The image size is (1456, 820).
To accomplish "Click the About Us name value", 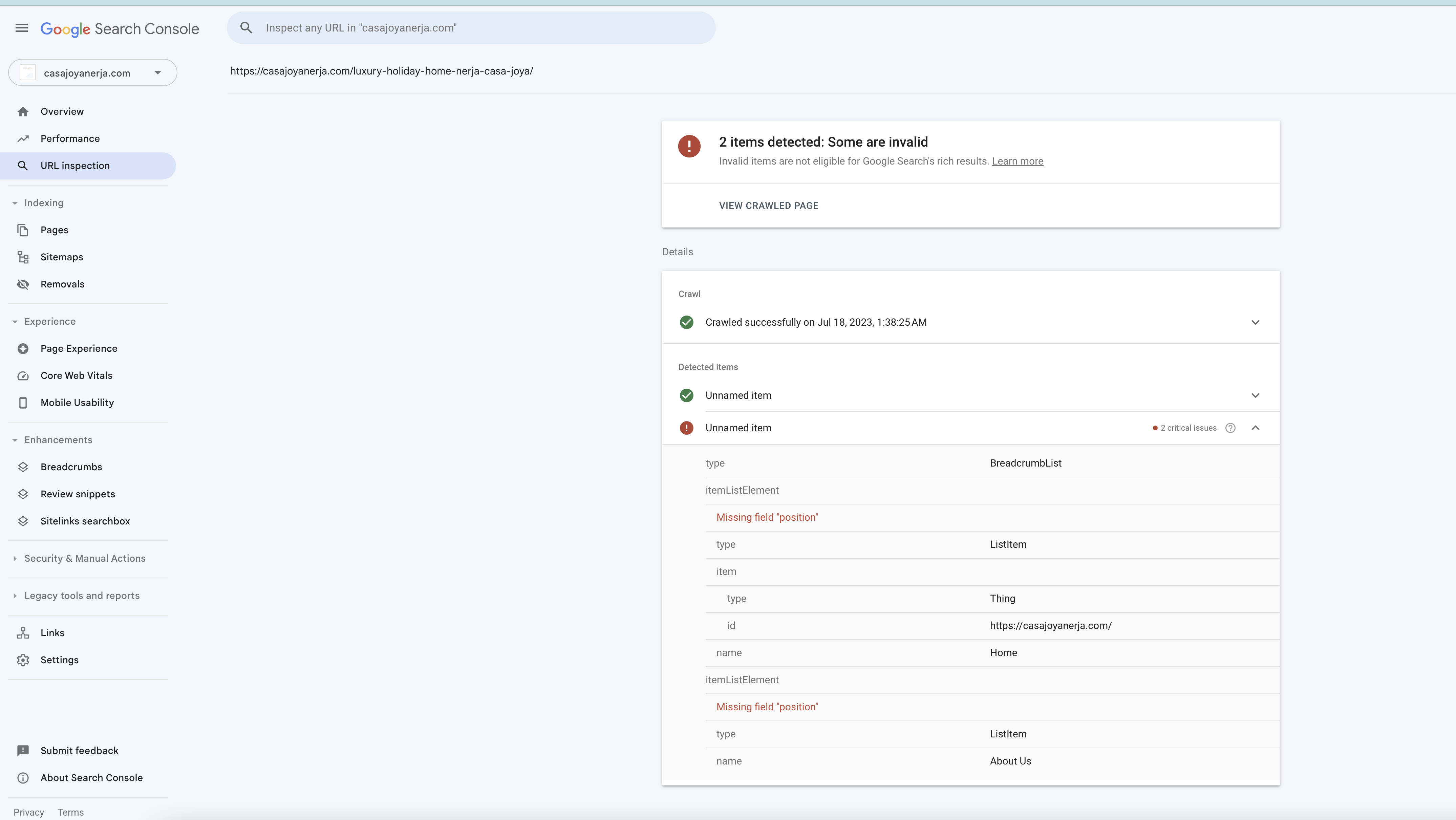I will (x=1010, y=761).
